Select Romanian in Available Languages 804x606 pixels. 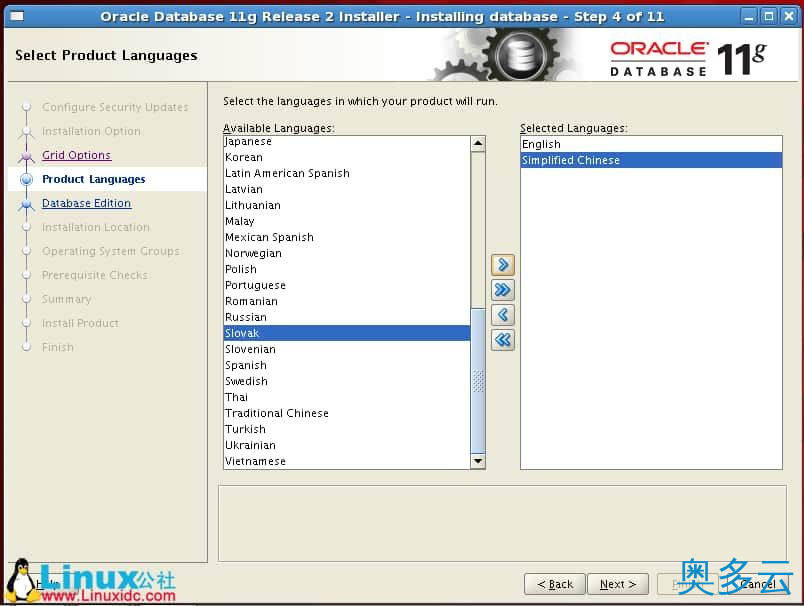347,301
